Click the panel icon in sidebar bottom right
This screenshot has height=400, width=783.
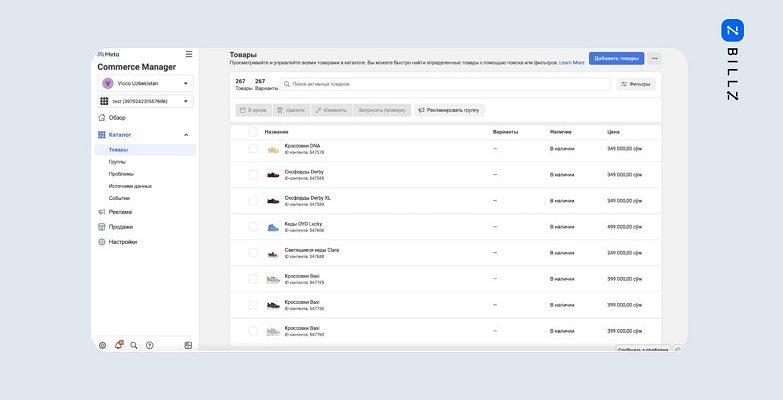tap(188, 345)
